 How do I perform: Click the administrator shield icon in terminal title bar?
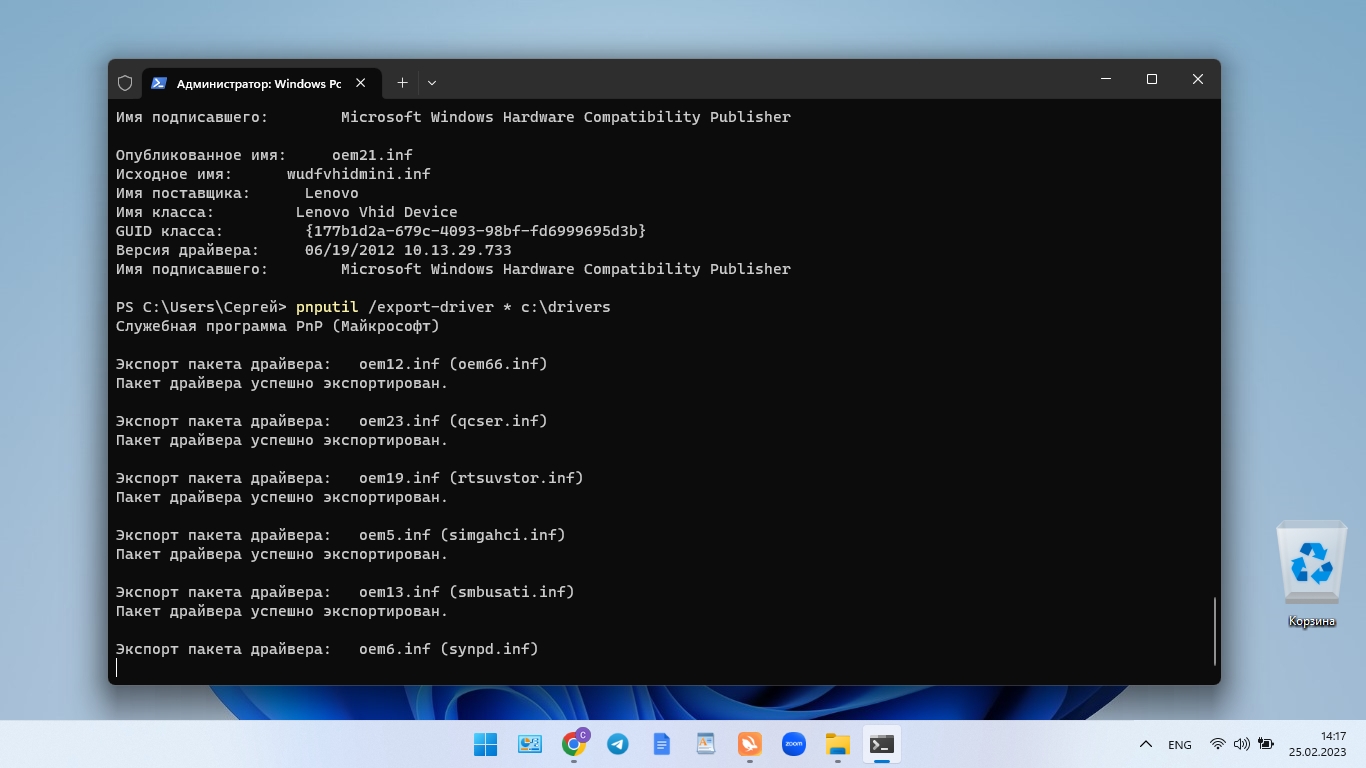(x=125, y=83)
